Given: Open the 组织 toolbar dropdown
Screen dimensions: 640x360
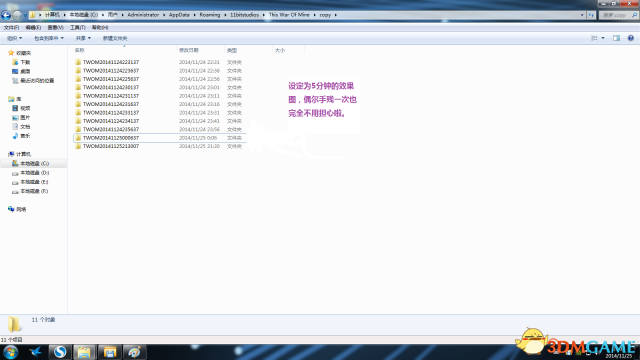Looking at the screenshot, I should (x=14, y=38).
